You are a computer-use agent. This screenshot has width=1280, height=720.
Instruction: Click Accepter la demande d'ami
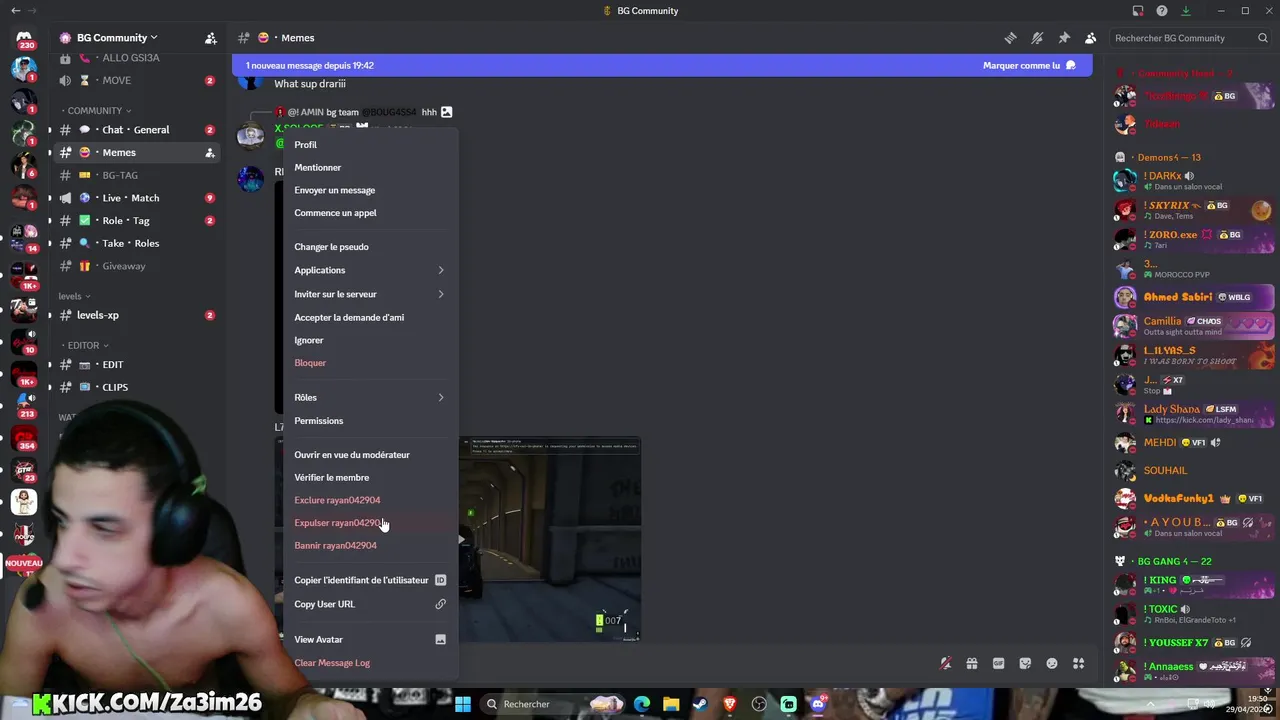click(x=369, y=317)
